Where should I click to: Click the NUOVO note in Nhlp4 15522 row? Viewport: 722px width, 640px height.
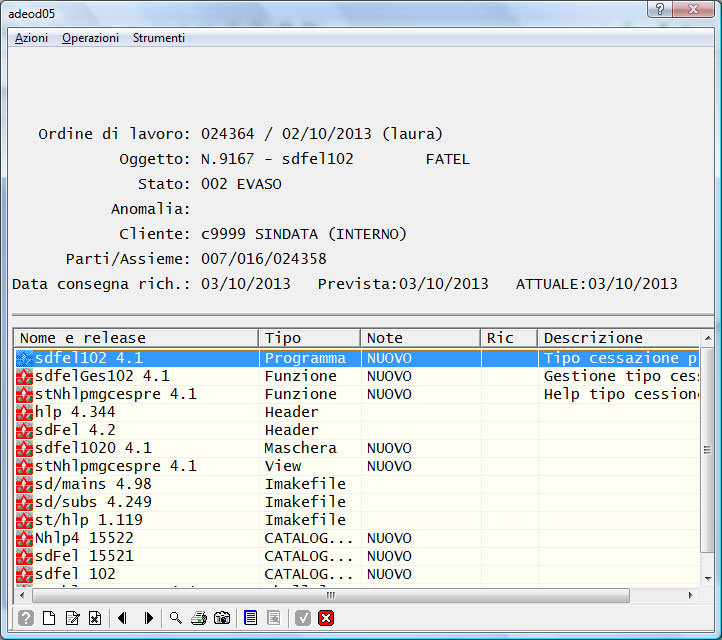tap(389, 538)
